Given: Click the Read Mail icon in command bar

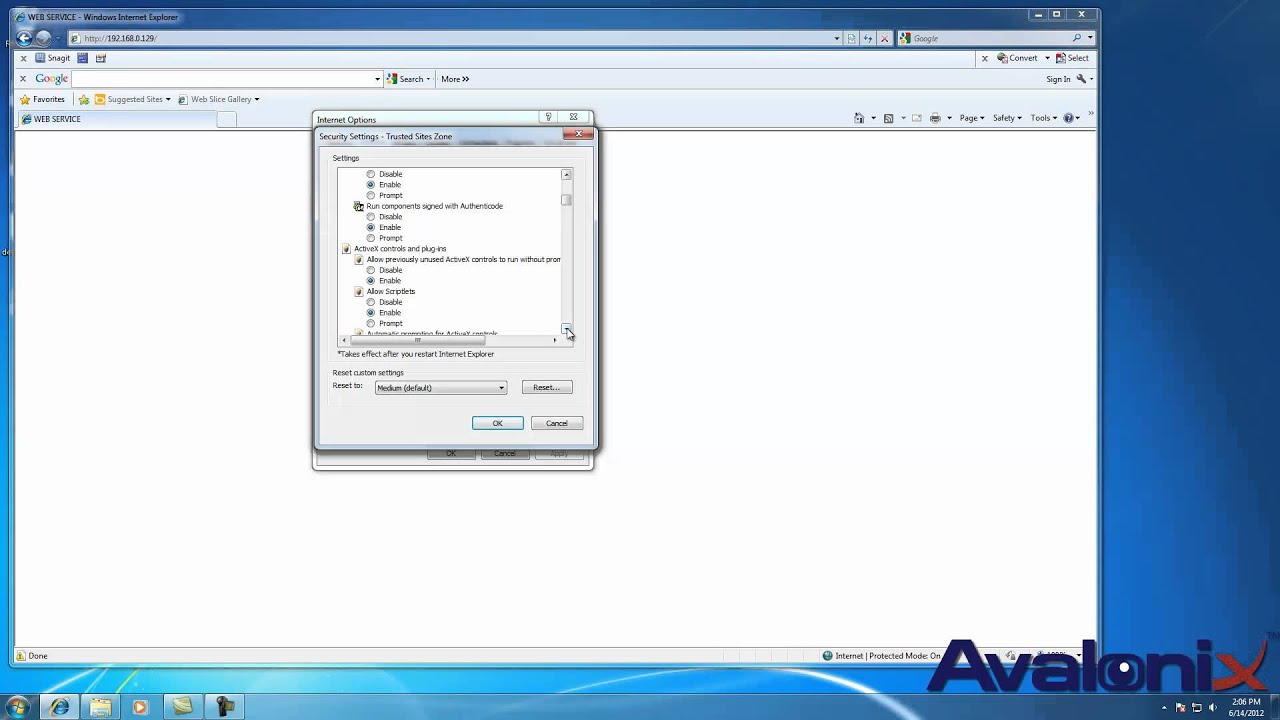Looking at the screenshot, I should tap(917, 118).
